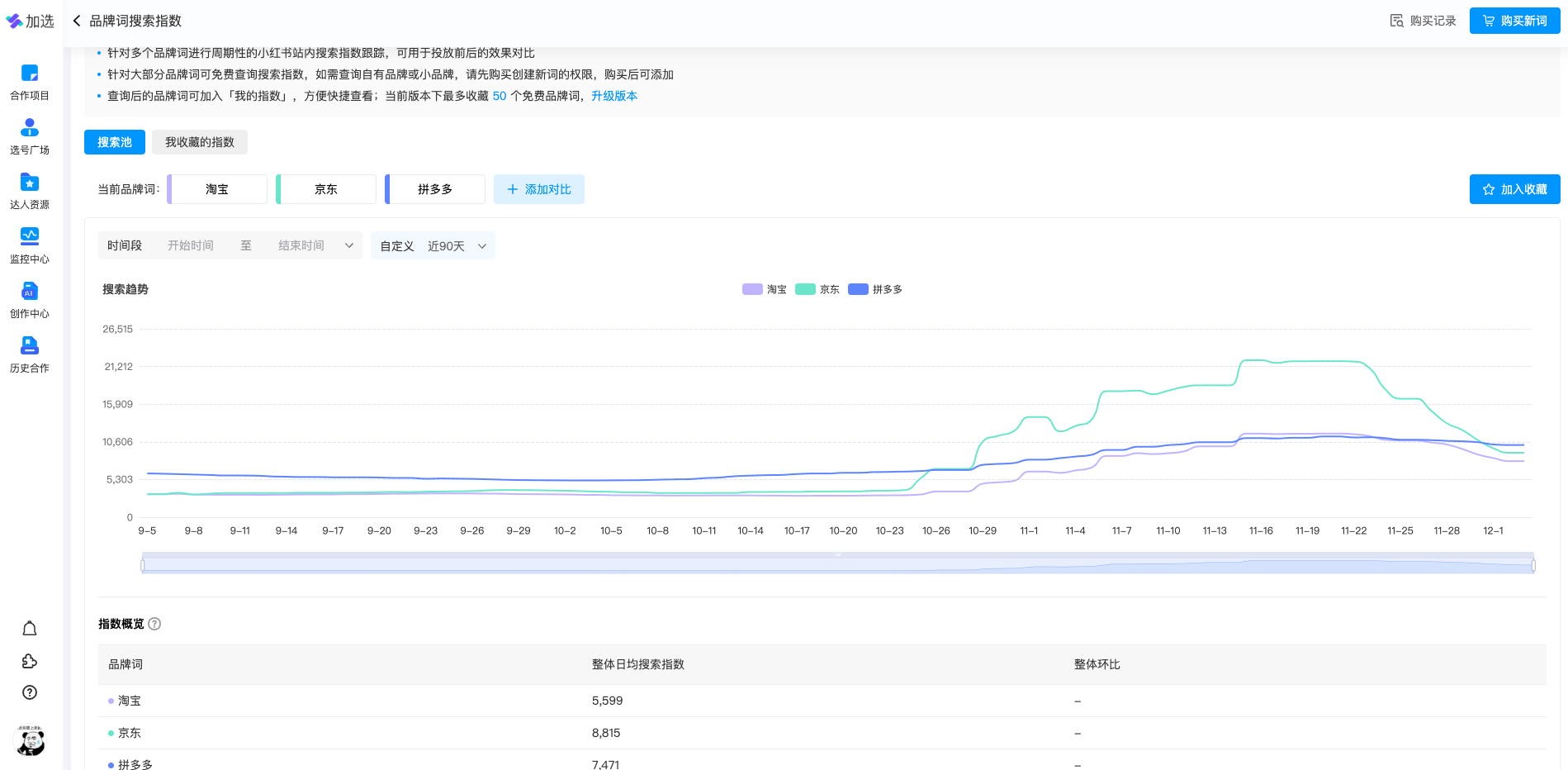Toggle 淘宝 legend series

(x=765, y=289)
